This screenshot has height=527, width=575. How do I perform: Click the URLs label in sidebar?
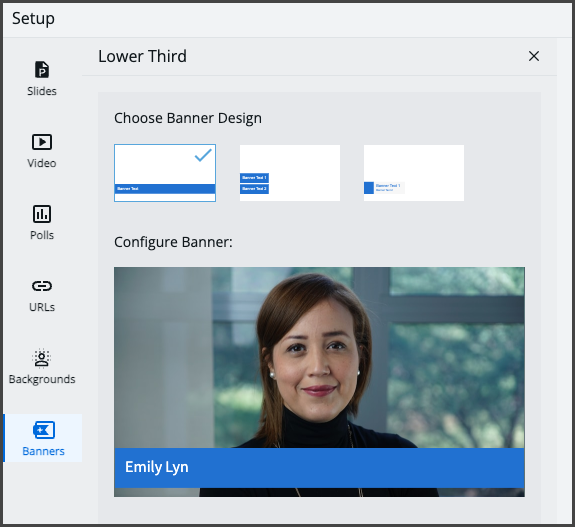(42, 307)
